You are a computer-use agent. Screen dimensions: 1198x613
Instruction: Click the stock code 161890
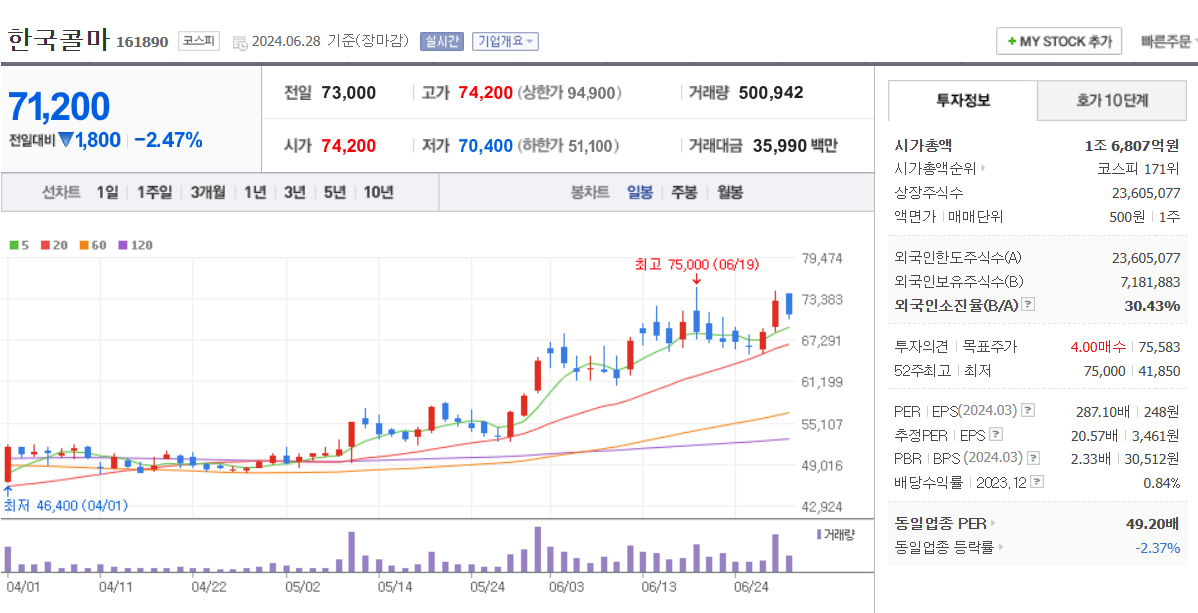point(142,41)
